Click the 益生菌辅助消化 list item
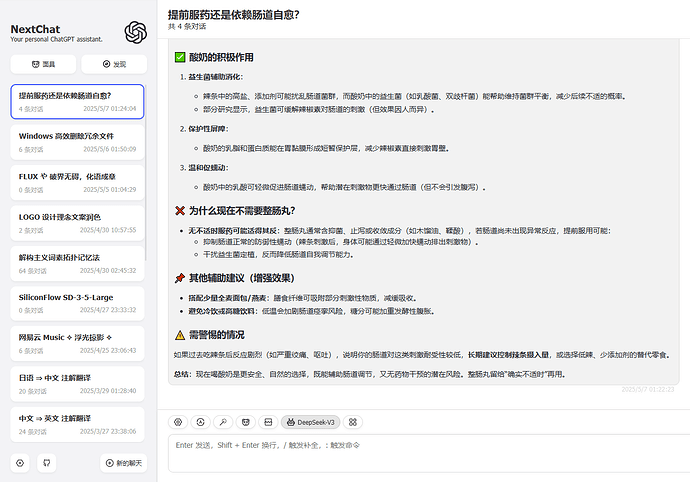Image resolution: width=690 pixels, height=482 pixels. coord(216,77)
